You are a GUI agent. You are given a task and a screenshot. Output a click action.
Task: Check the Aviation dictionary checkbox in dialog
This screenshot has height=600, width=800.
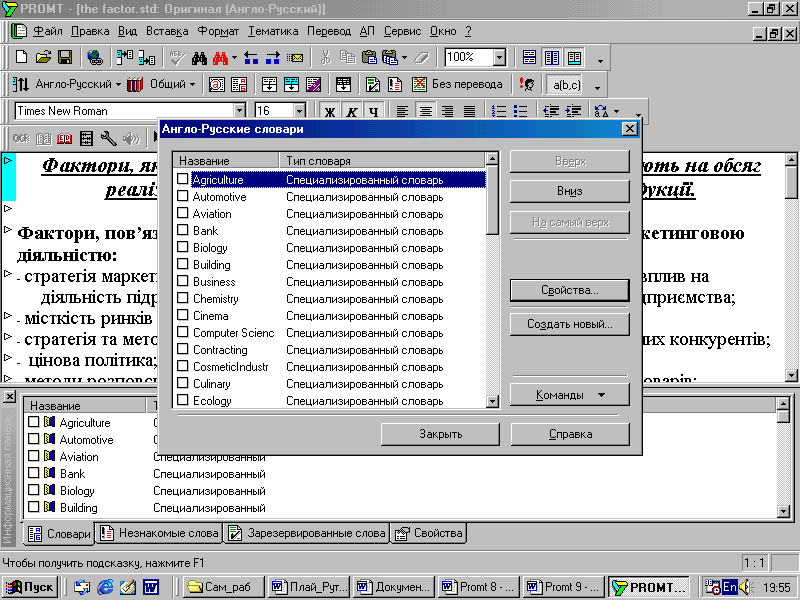(x=182, y=213)
